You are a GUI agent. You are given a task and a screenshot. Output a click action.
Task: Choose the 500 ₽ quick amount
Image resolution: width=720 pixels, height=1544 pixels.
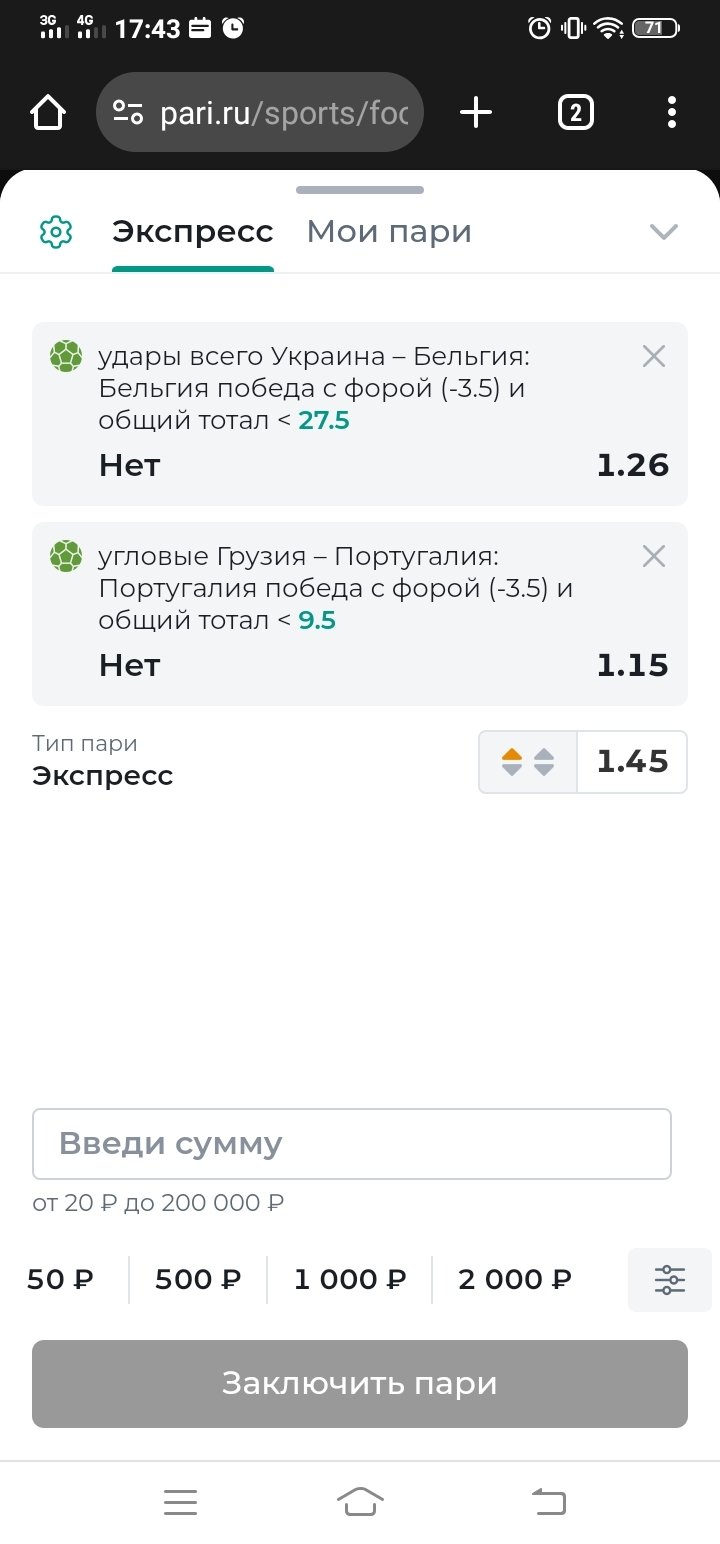tap(198, 1280)
